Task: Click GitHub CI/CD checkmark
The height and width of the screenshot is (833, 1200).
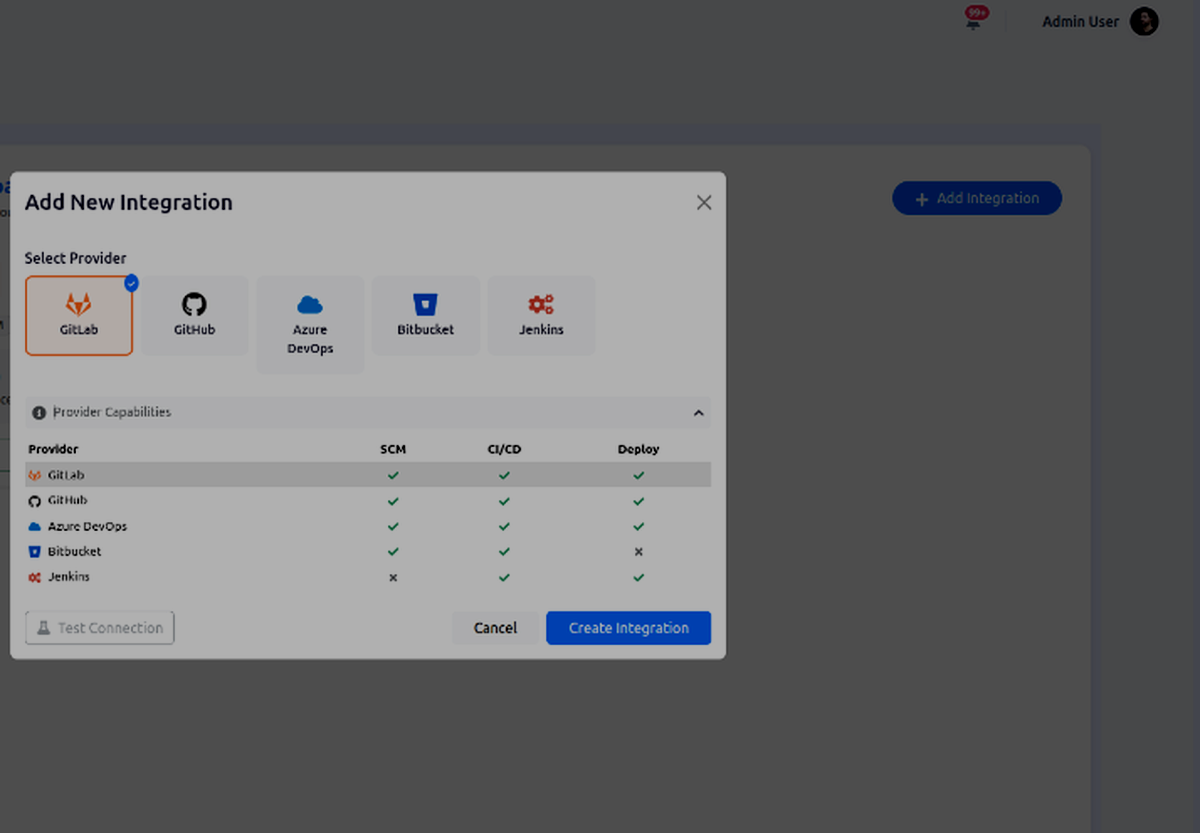Action: [504, 500]
